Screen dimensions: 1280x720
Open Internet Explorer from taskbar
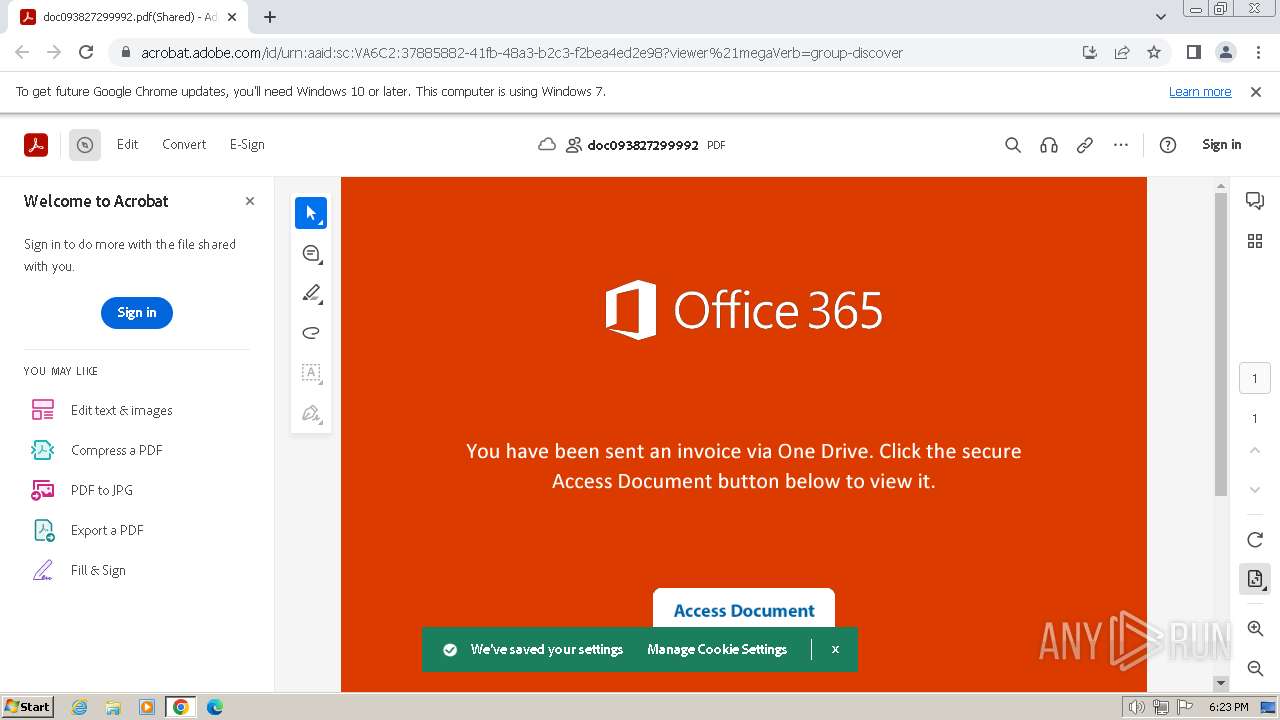click(79, 707)
